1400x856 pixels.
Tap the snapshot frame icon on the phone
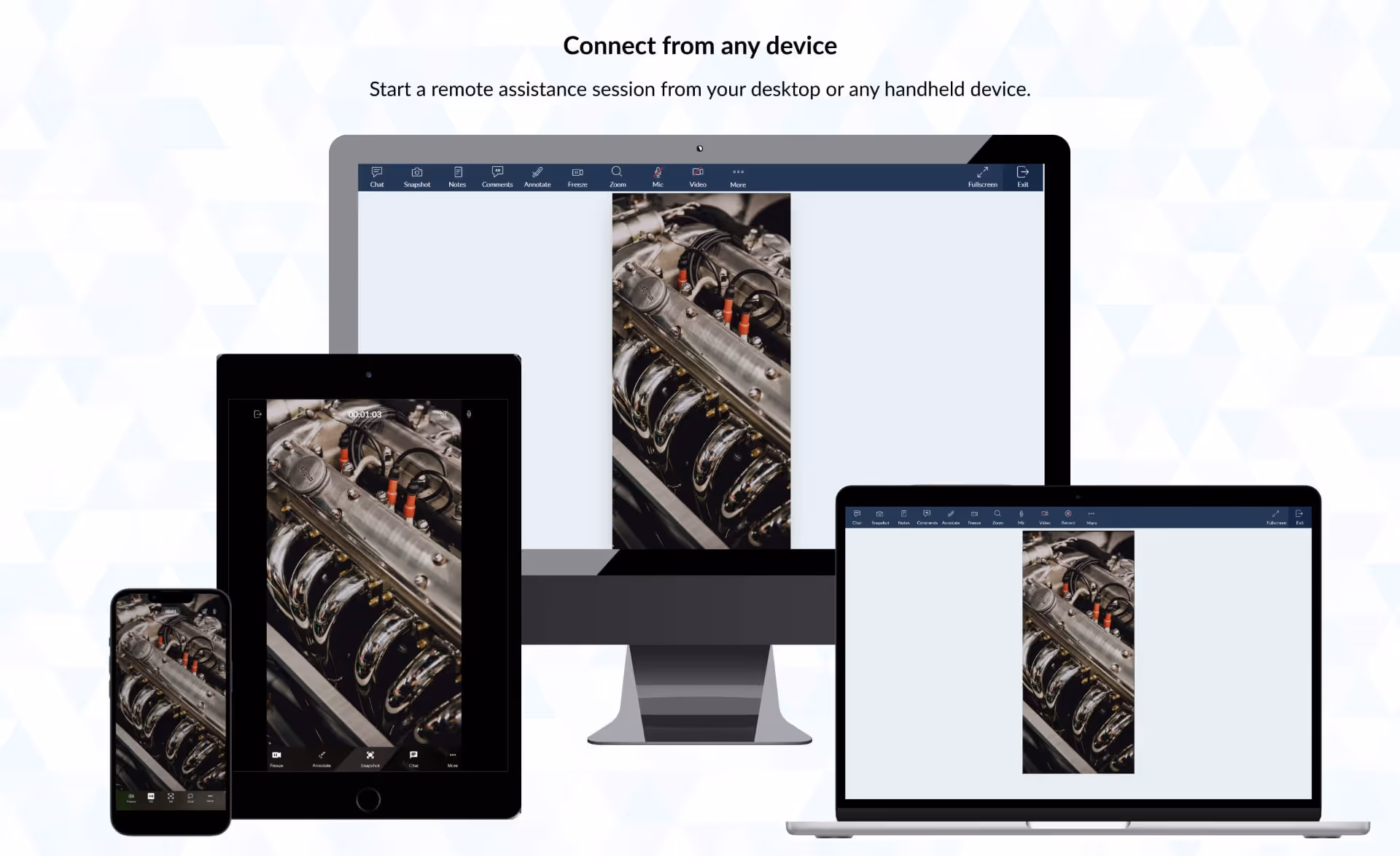(171, 798)
